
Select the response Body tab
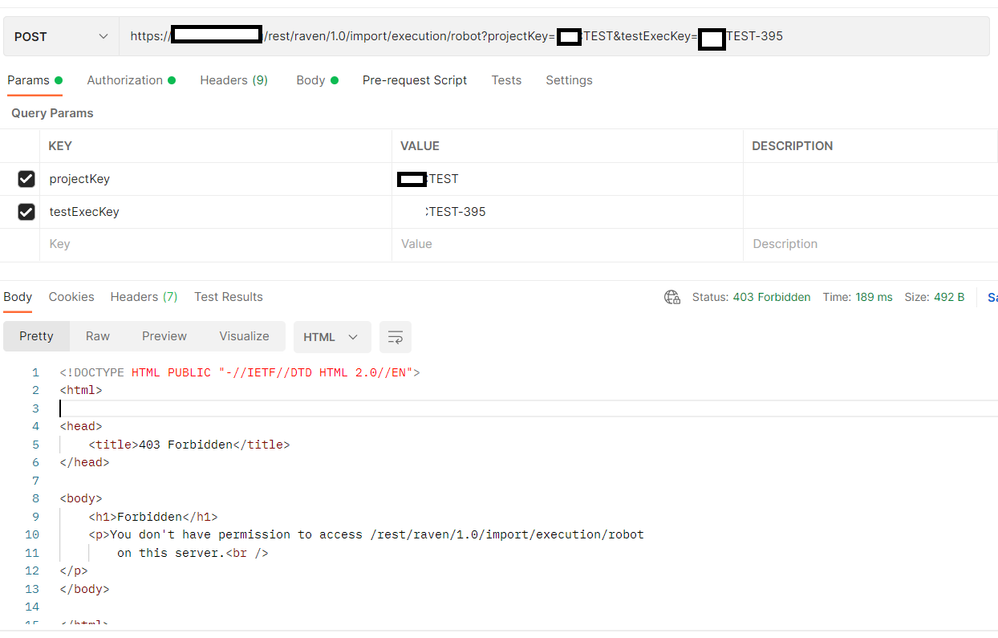[17, 297]
